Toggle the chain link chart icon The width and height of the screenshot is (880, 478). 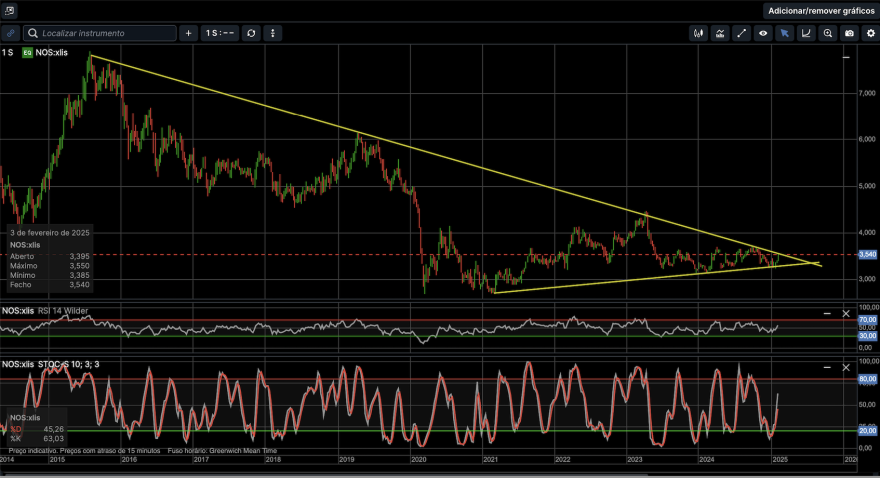(10, 33)
